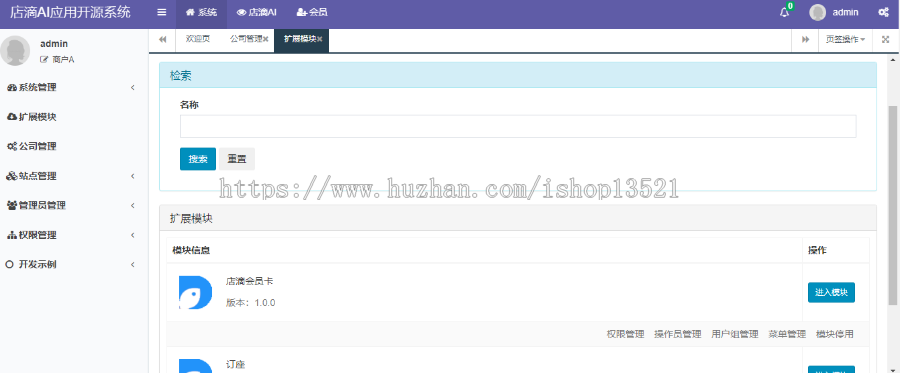The image size is (900, 373).
Task: Close the 扩展模块 tab
Action: click(320, 39)
